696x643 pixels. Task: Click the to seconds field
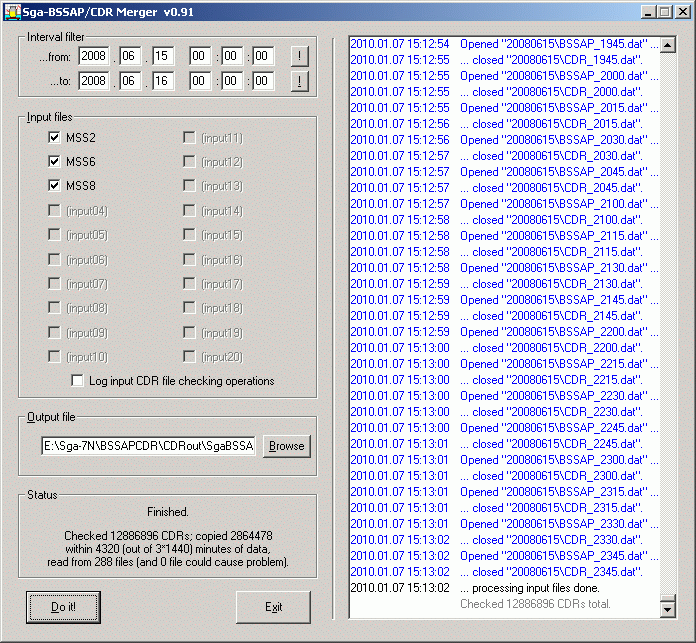[263, 81]
